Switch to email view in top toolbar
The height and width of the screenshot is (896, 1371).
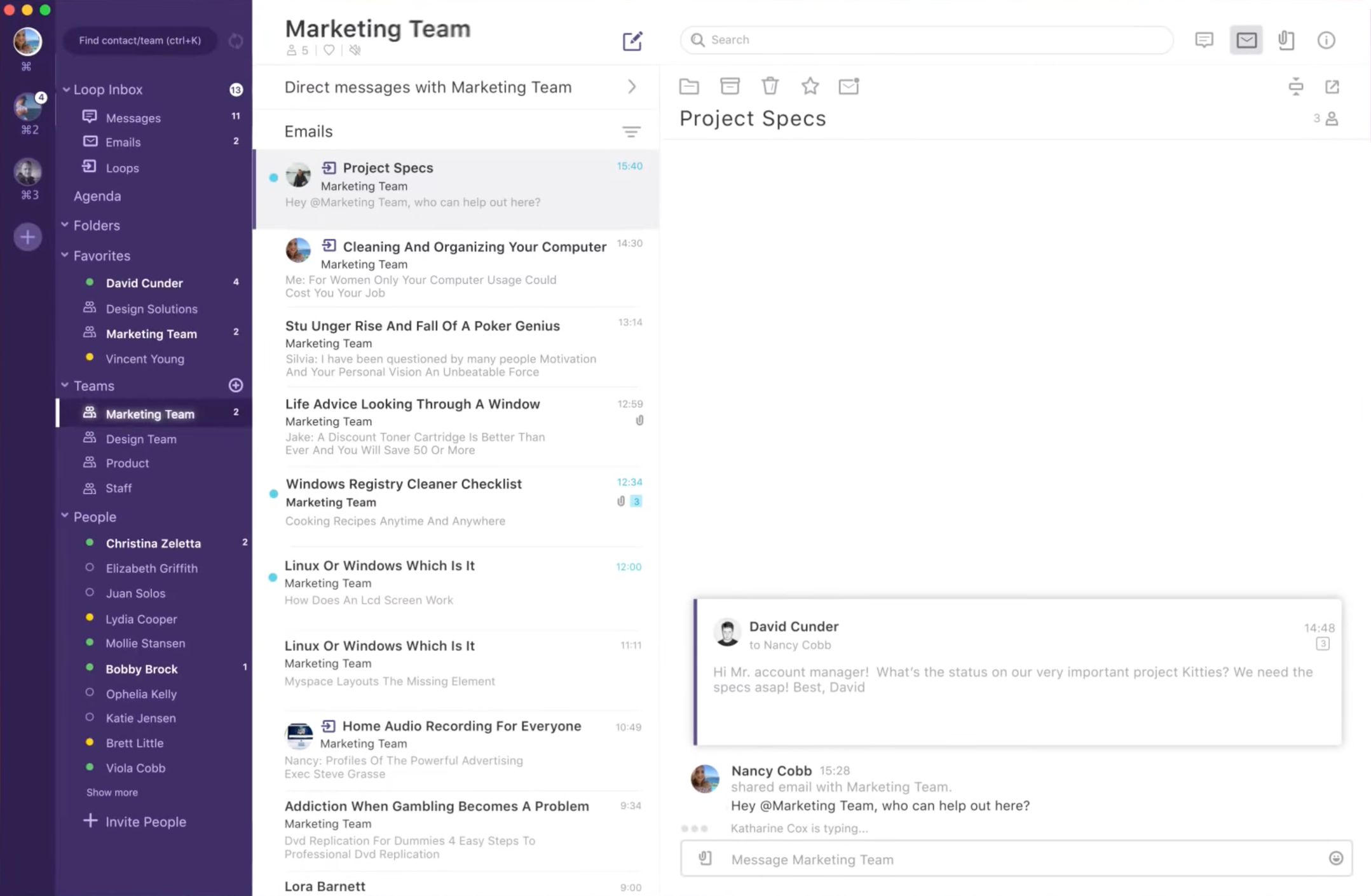1246,40
